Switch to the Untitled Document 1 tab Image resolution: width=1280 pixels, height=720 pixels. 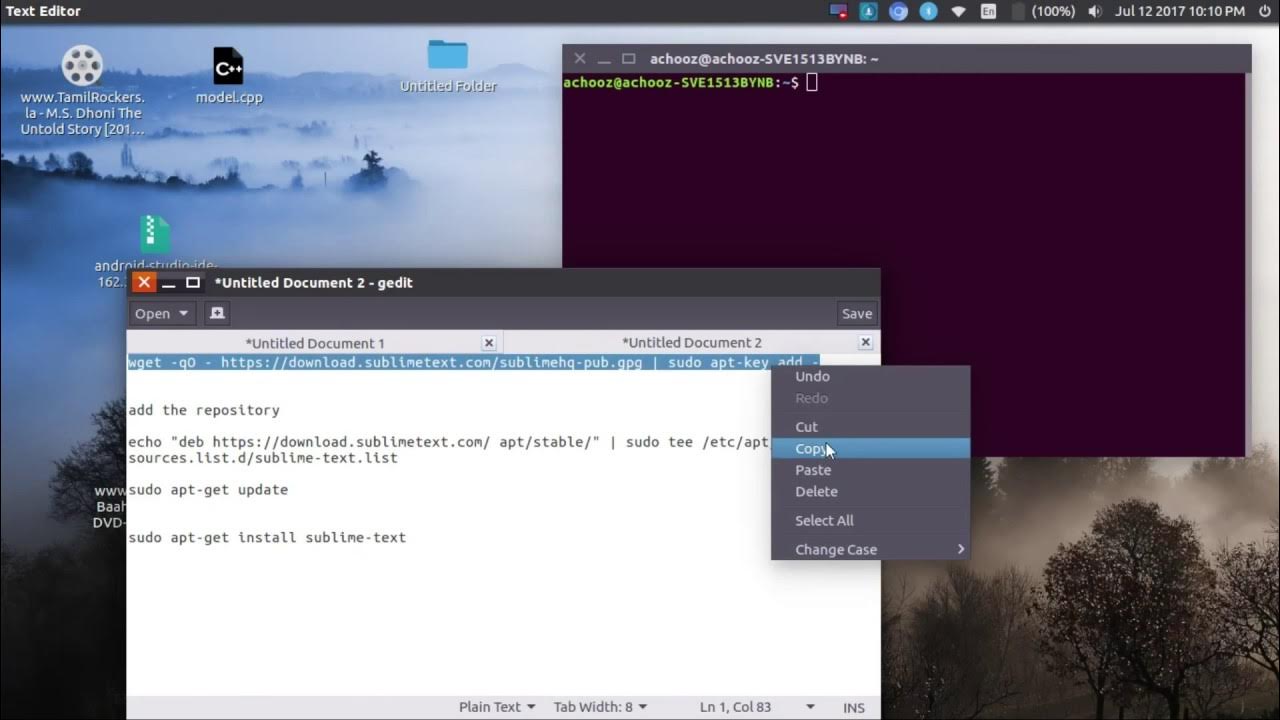[314, 343]
